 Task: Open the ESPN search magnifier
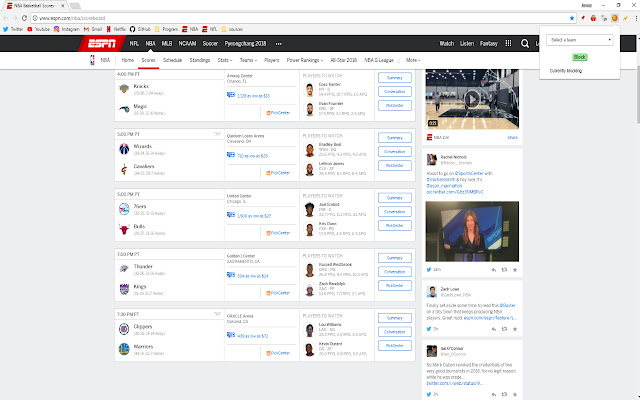(525, 44)
